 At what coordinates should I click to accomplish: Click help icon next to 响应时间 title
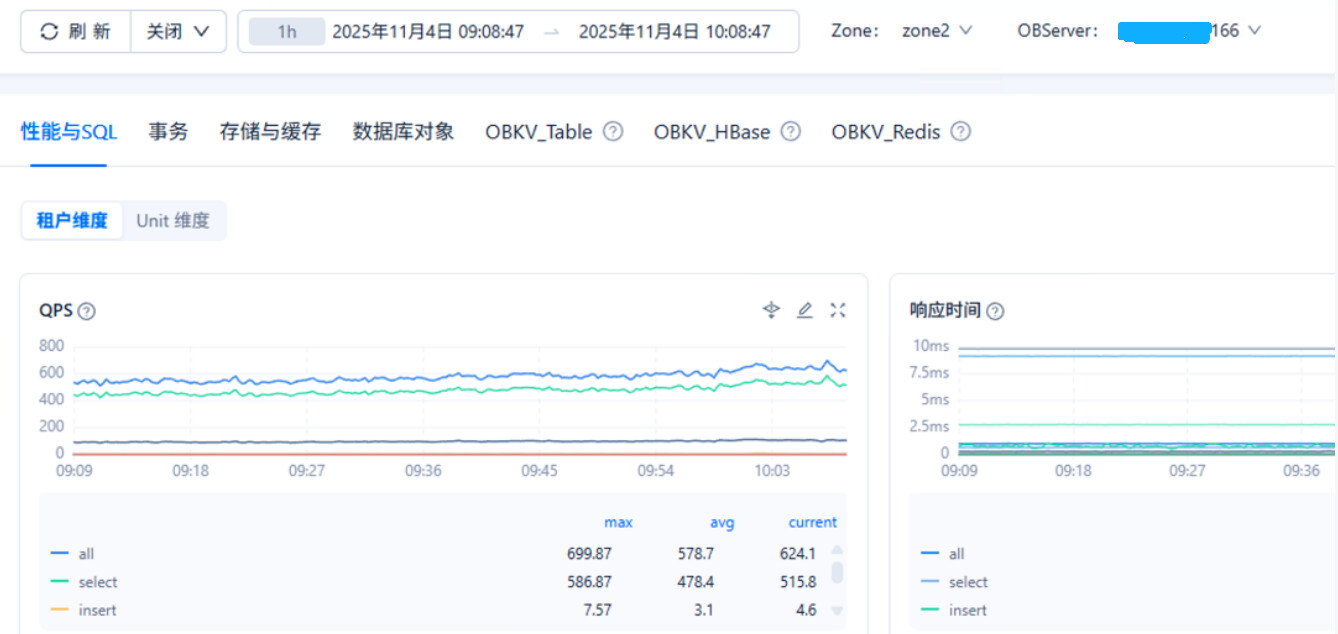(x=995, y=311)
